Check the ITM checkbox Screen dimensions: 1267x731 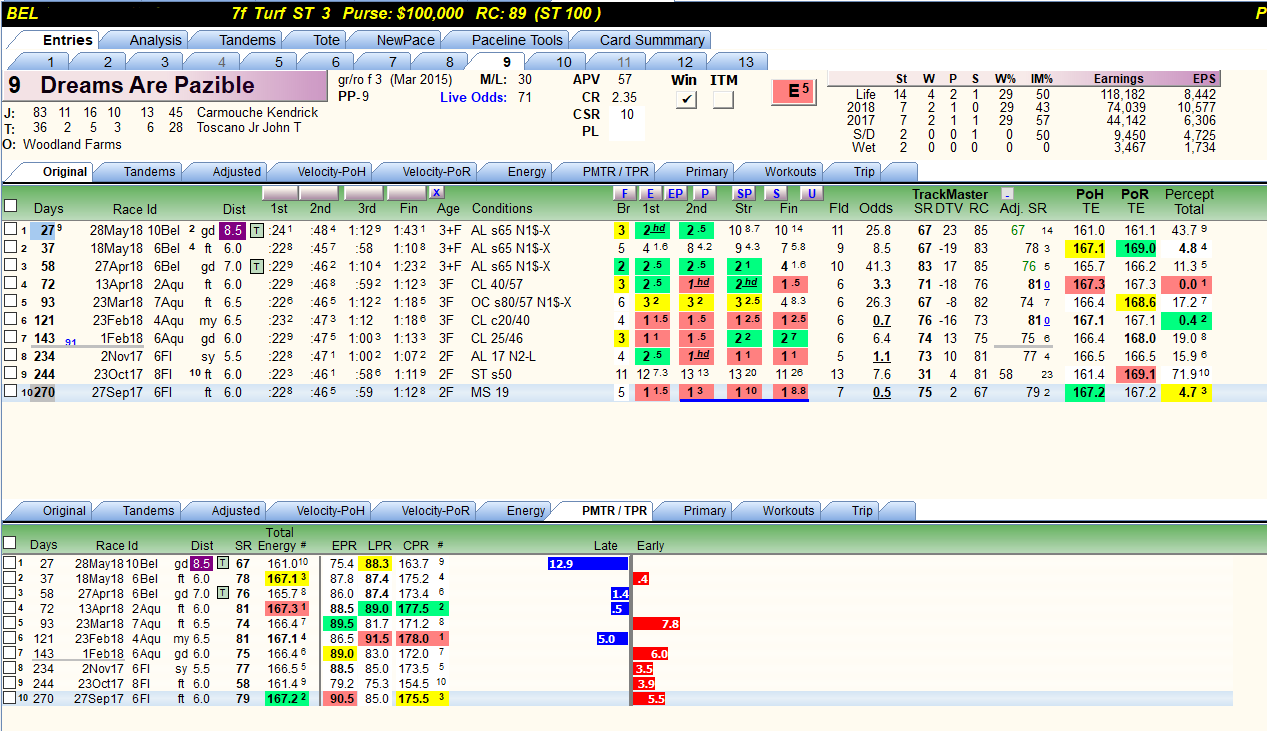723,99
